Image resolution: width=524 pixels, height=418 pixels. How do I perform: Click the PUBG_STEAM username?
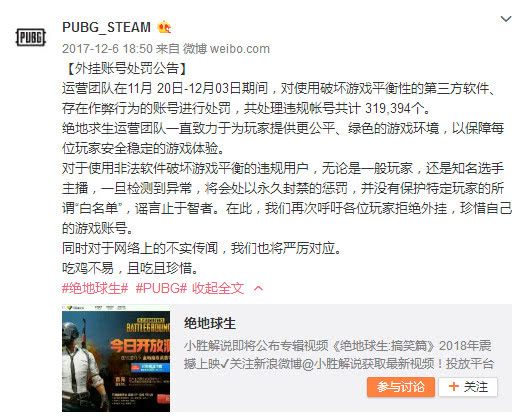pyautogui.click(x=106, y=27)
